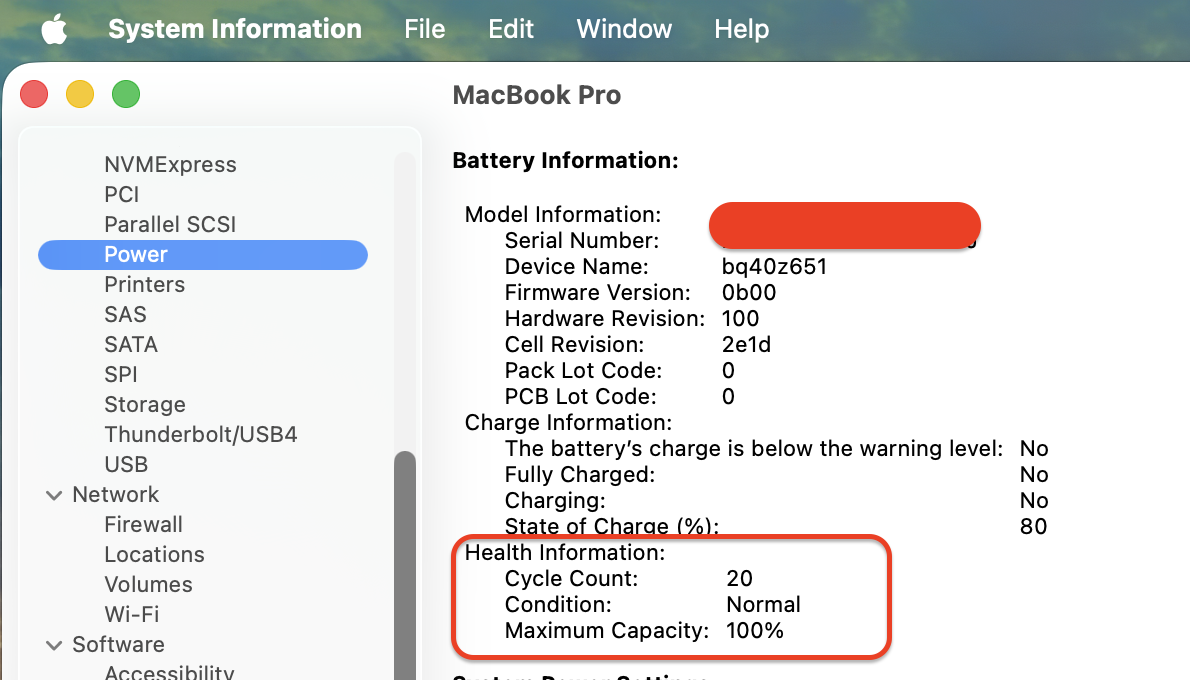Click the Health Information label
The image size is (1190, 680).
coord(565,552)
